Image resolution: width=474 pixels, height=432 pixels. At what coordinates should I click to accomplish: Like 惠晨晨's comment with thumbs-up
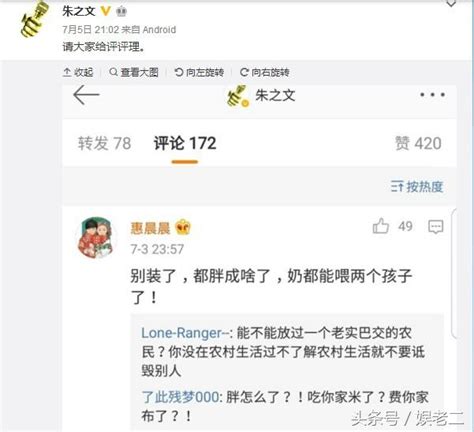click(x=381, y=226)
